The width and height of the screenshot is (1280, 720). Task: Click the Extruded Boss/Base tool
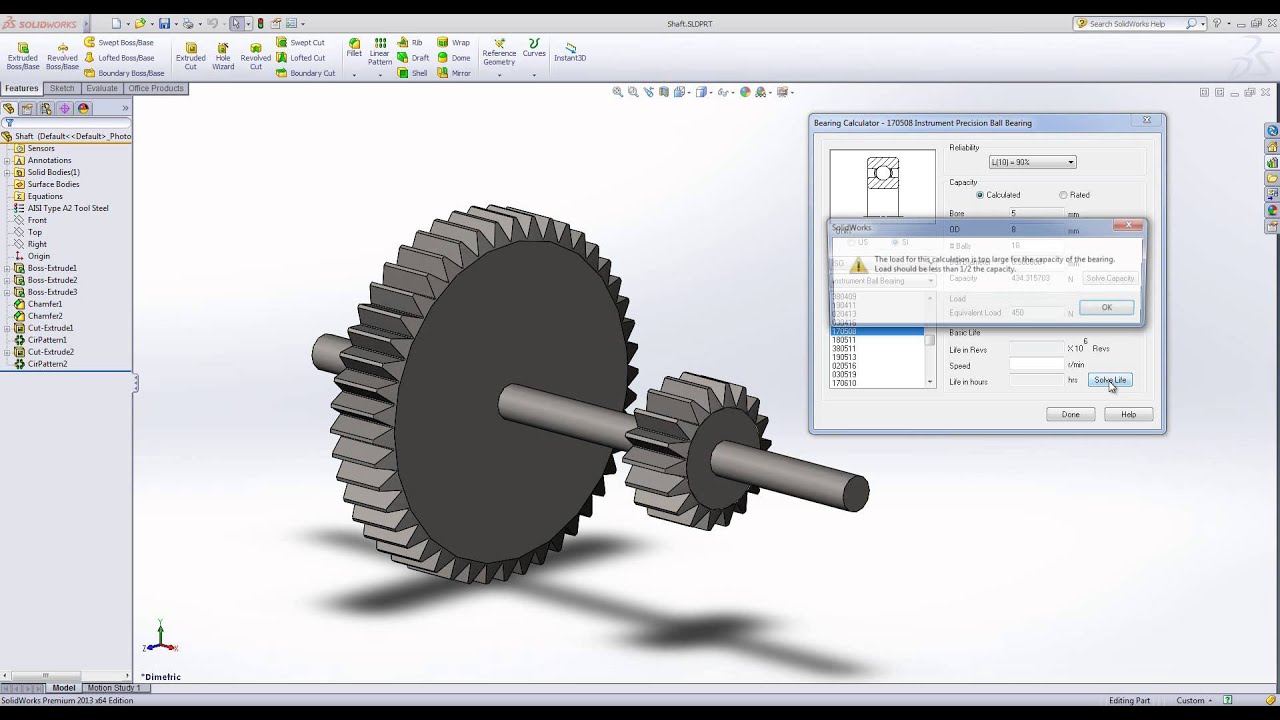coord(23,55)
